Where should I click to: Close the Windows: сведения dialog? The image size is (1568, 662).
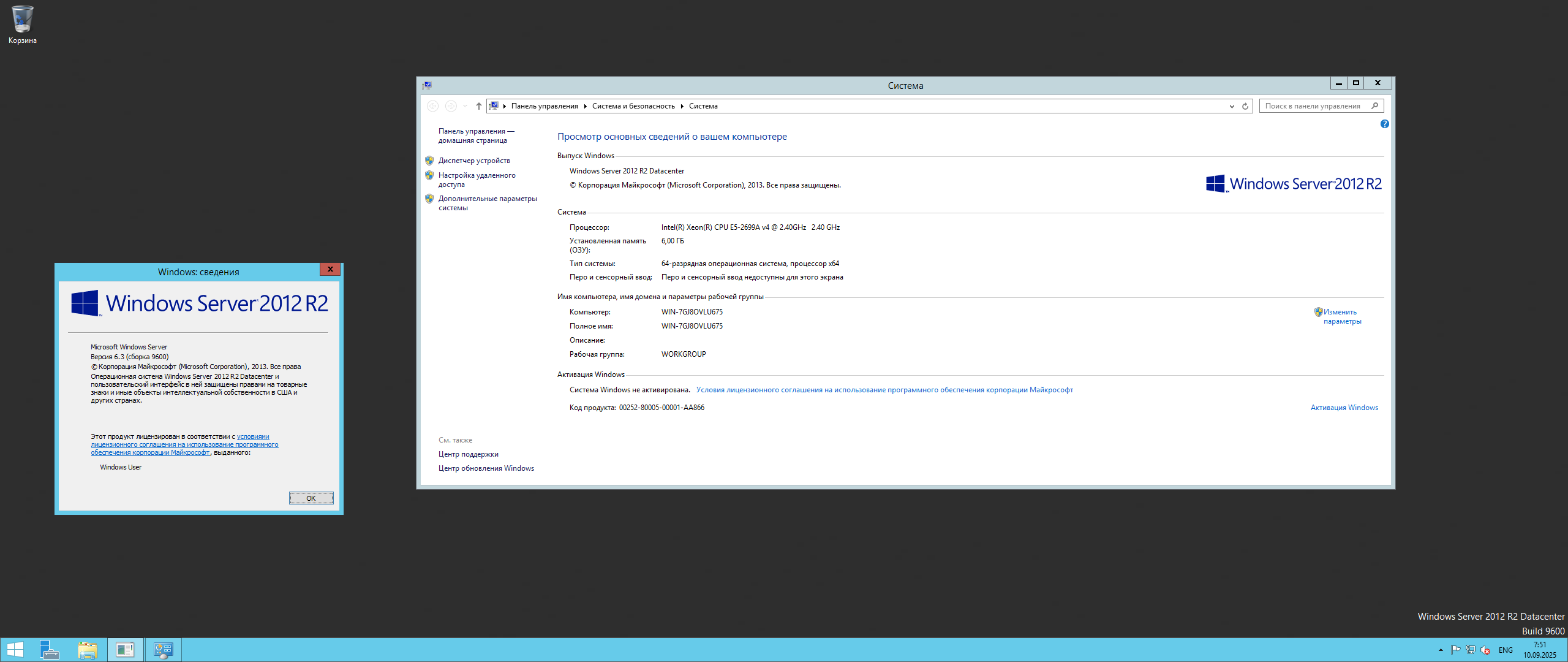pos(330,269)
